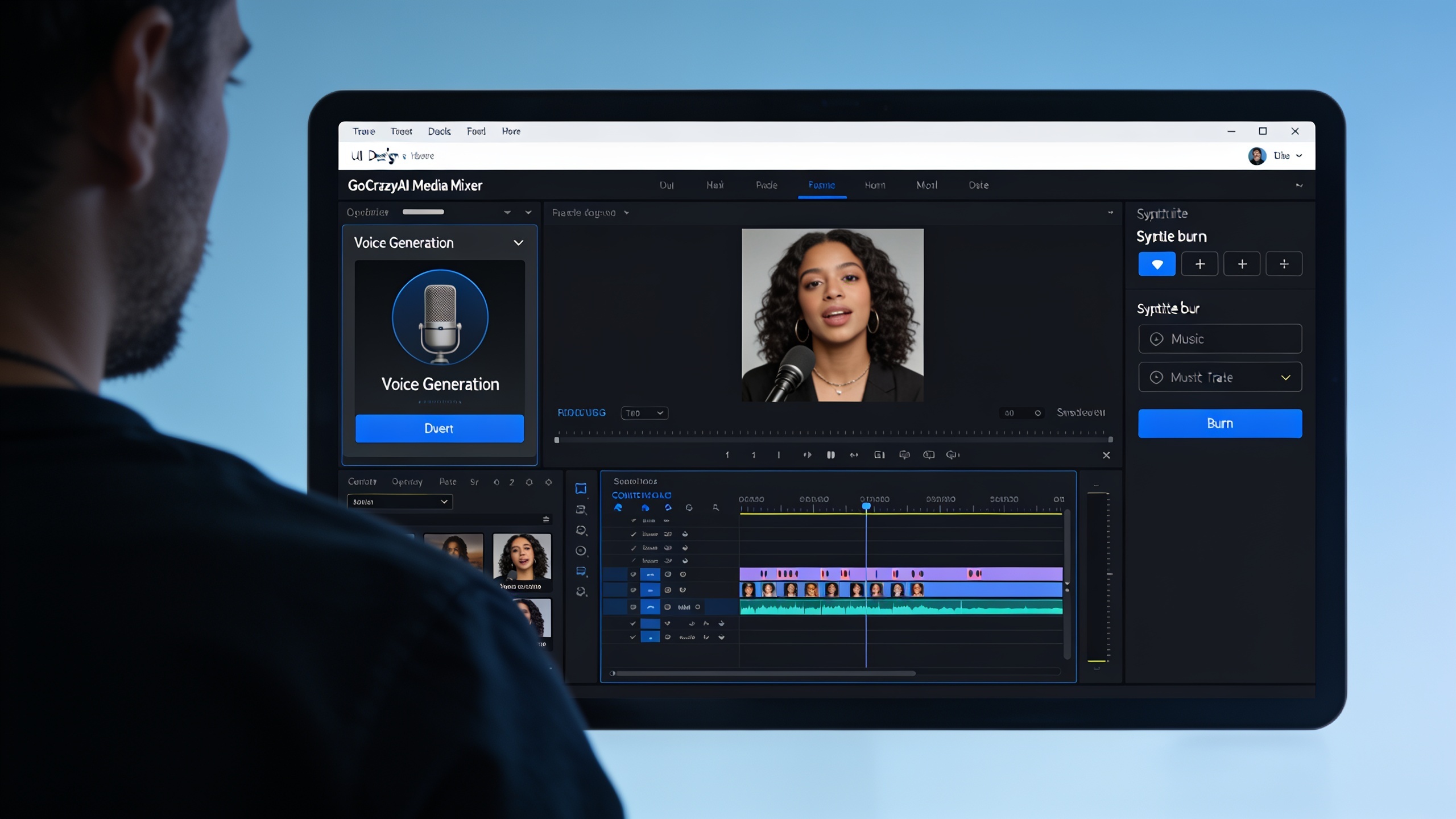
Task: Toggle the checkmark on the row above the purple track
Action: coord(633,561)
